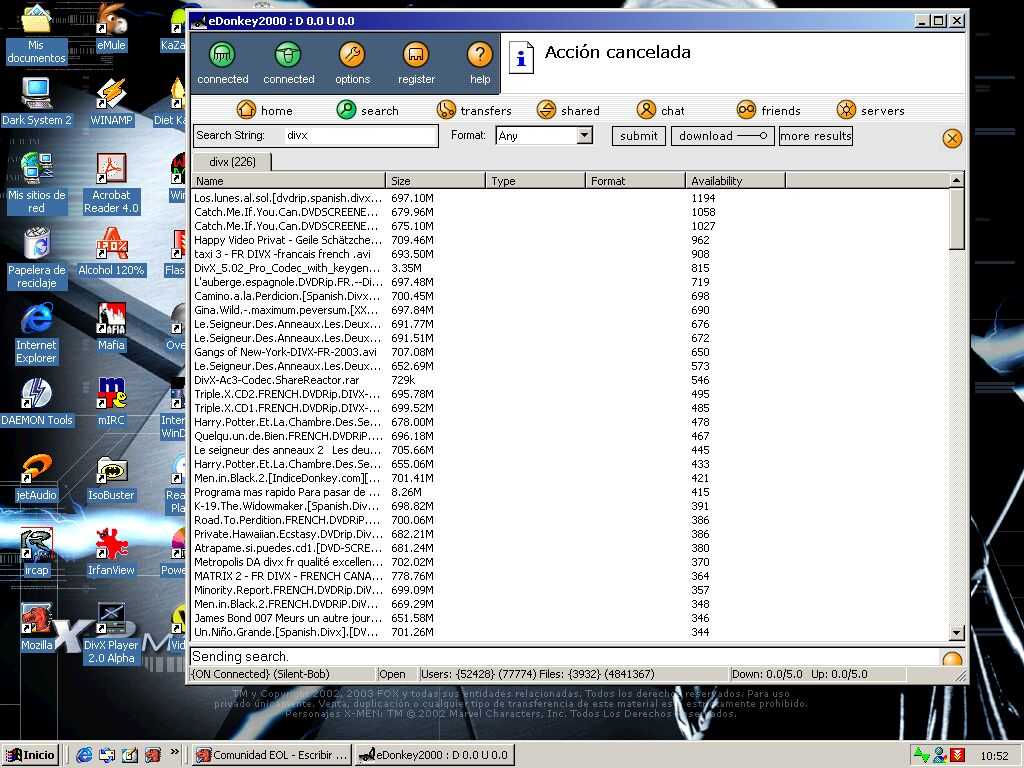Open the Inicio start button
The width and height of the screenshot is (1024, 768).
33,755
